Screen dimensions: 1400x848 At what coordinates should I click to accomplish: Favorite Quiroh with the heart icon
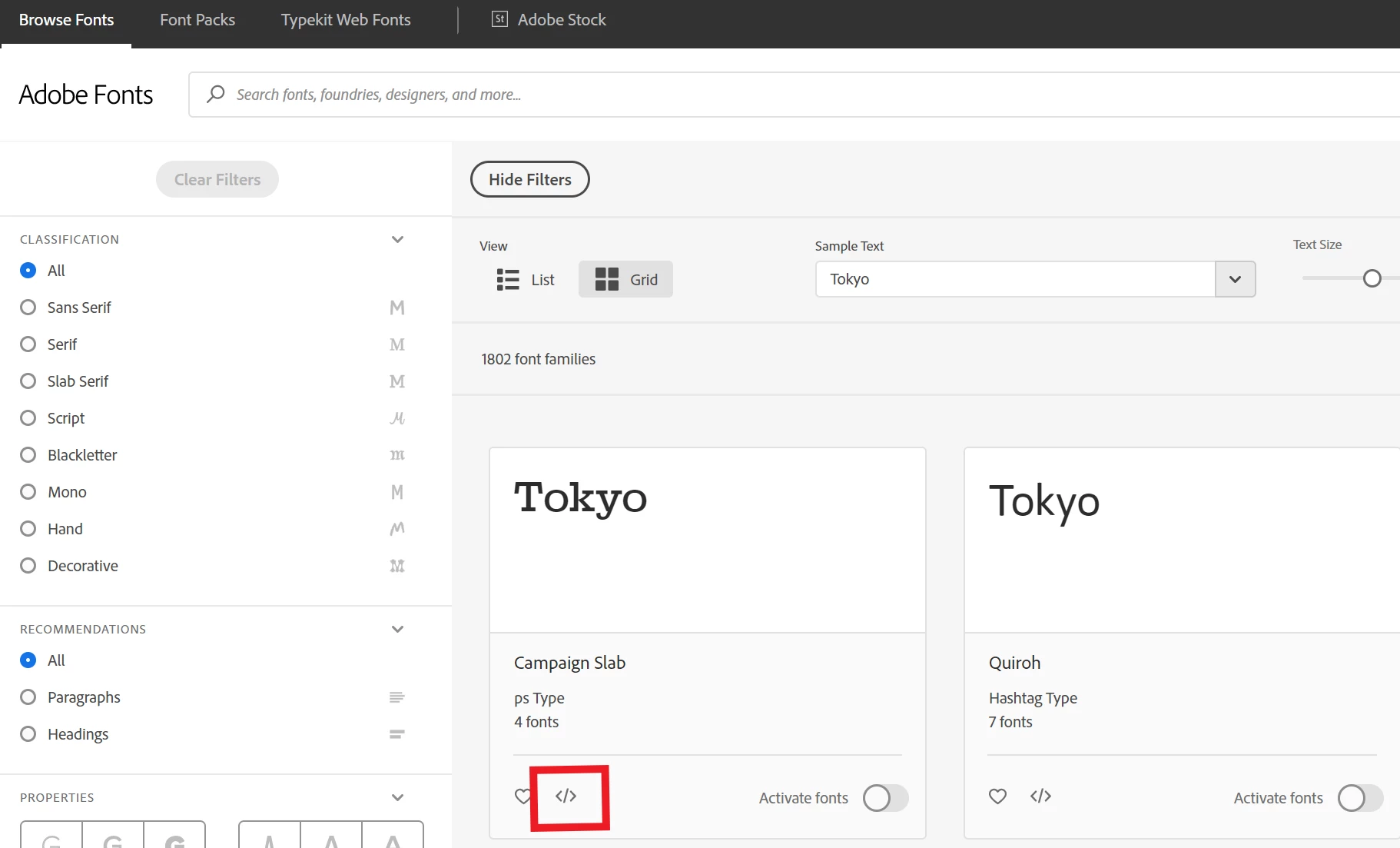click(x=997, y=796)
